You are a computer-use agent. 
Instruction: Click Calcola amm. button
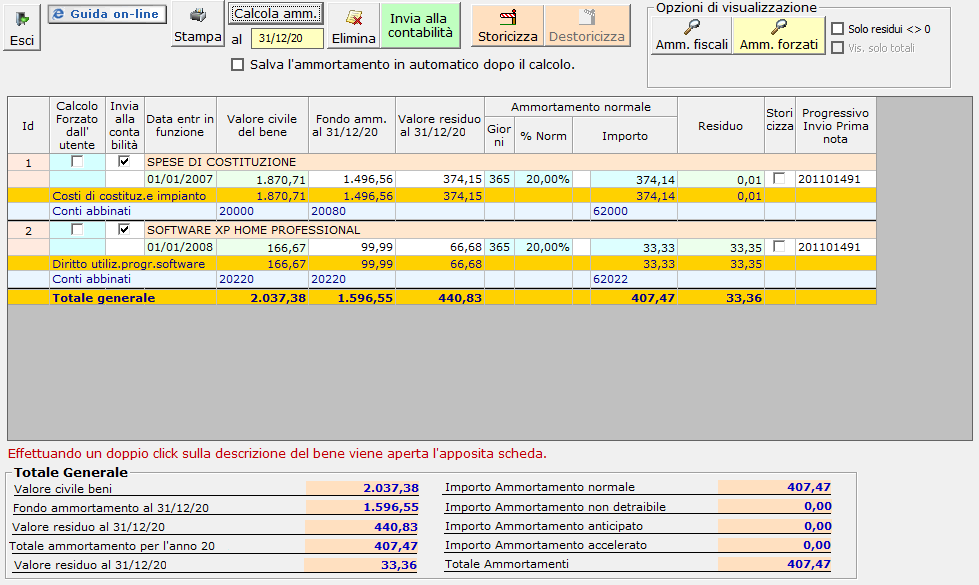pos(275,13)
